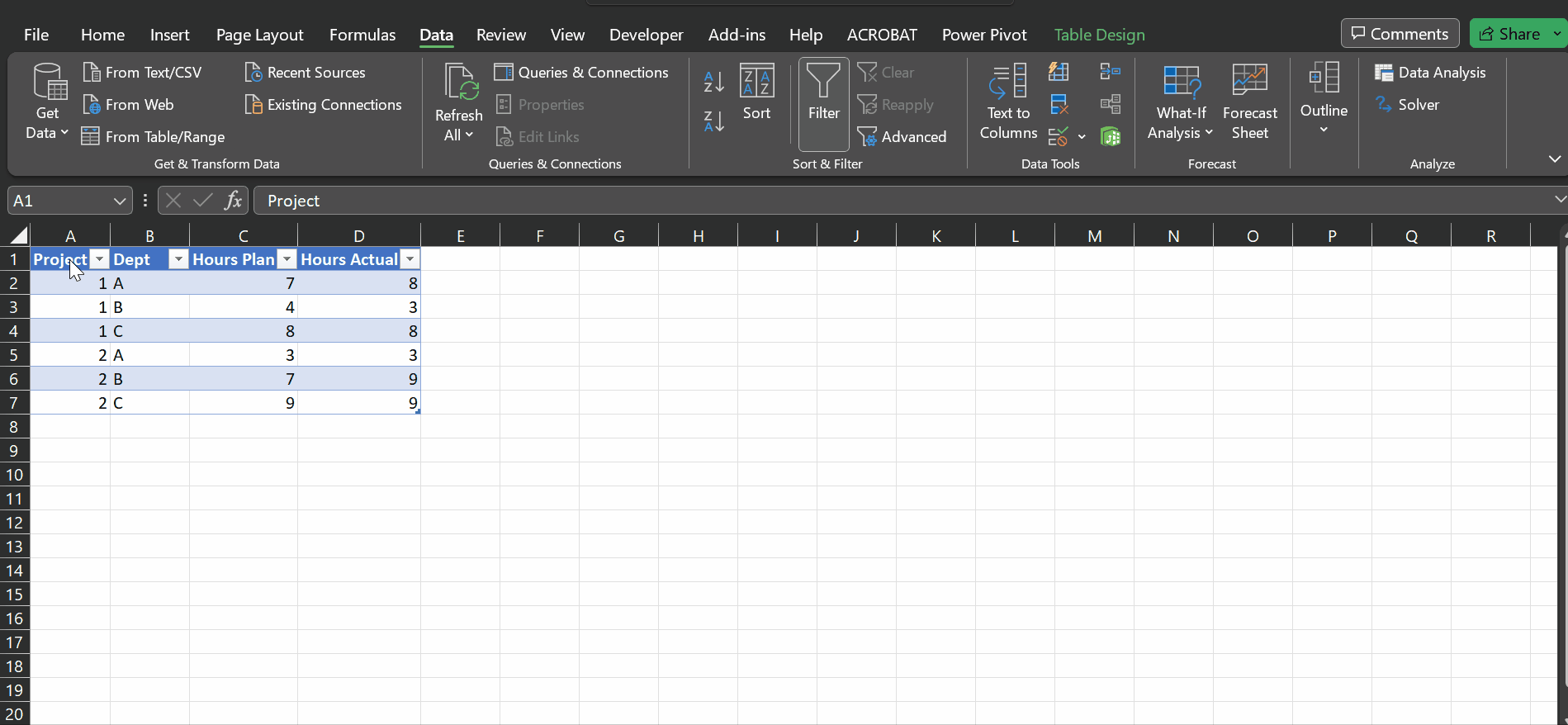This screenshot has width=1568, height=725.
Task: Open the Get Data dropdown menu
Action: click(47, 103)
